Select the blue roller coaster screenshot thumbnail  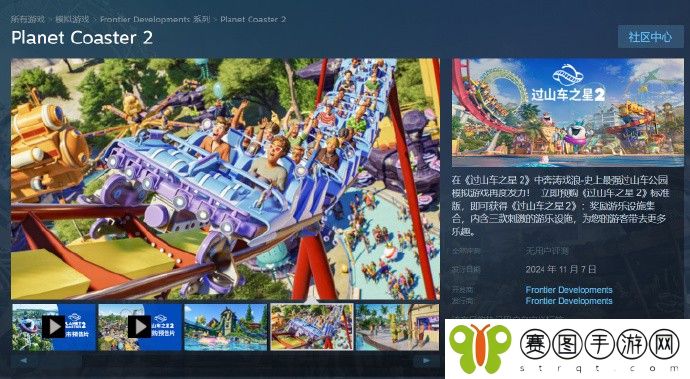point(312,327)
